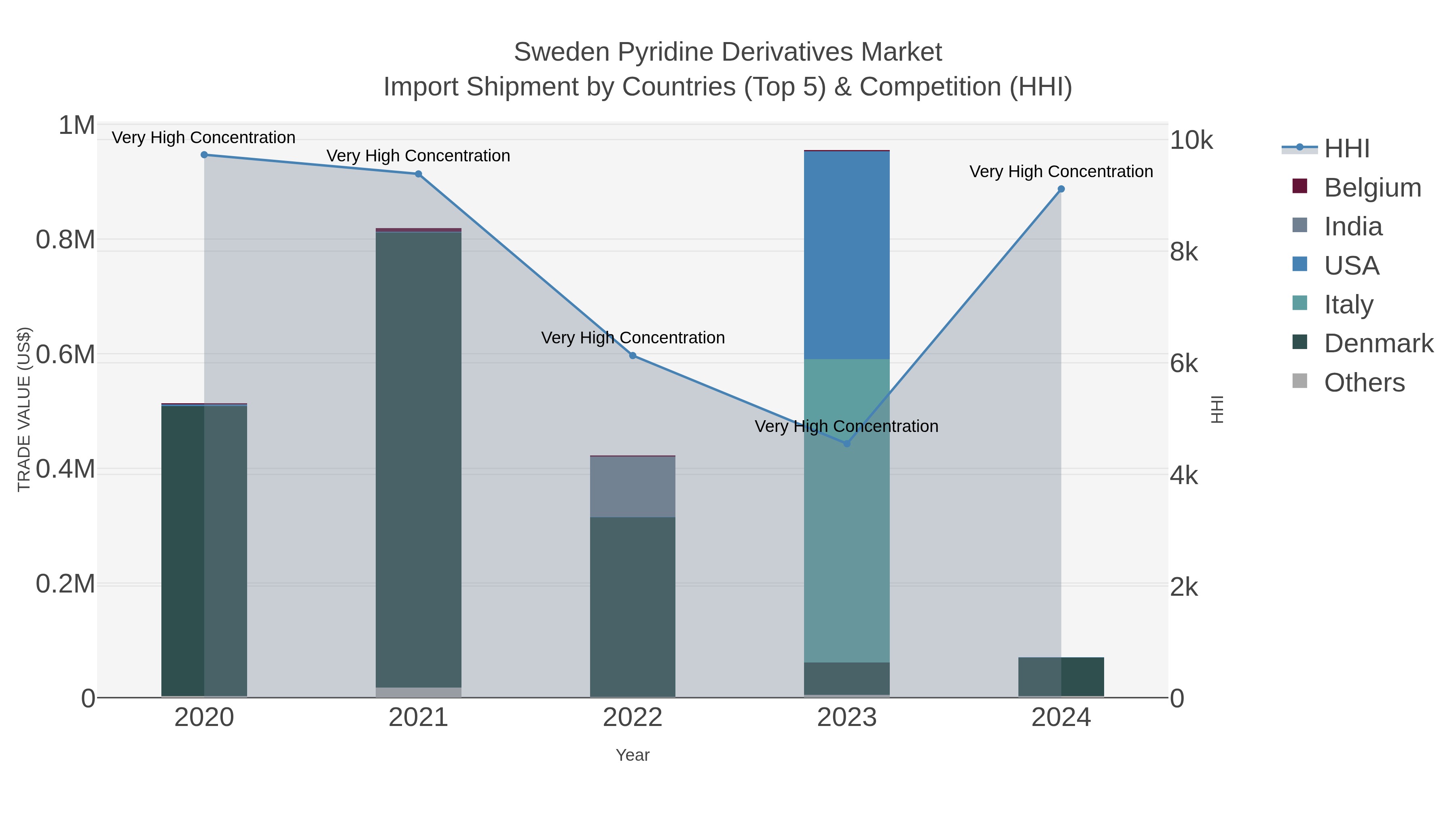1456x819 pixels.
Task: Click the 2023 x-axis label
Action: (x=847, y=718)
